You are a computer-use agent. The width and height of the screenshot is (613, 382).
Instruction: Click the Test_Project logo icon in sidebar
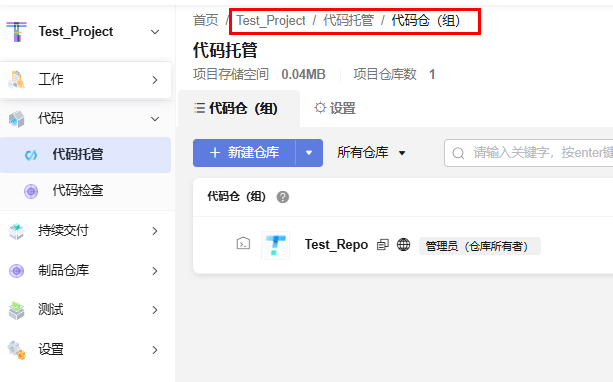tap(16, 32)
